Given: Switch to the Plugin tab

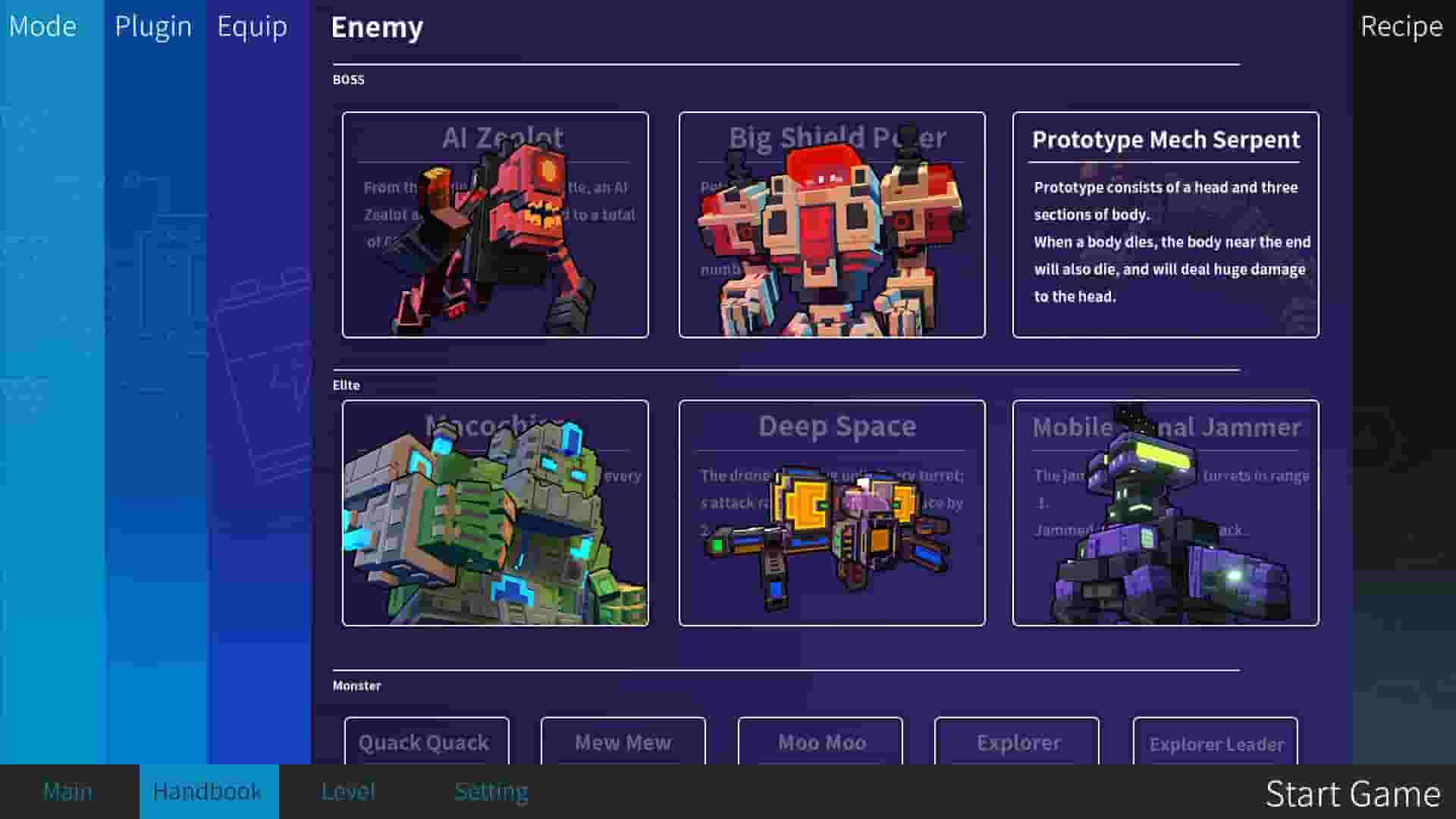Looking at the screenshot, I should tap(153, 27).
